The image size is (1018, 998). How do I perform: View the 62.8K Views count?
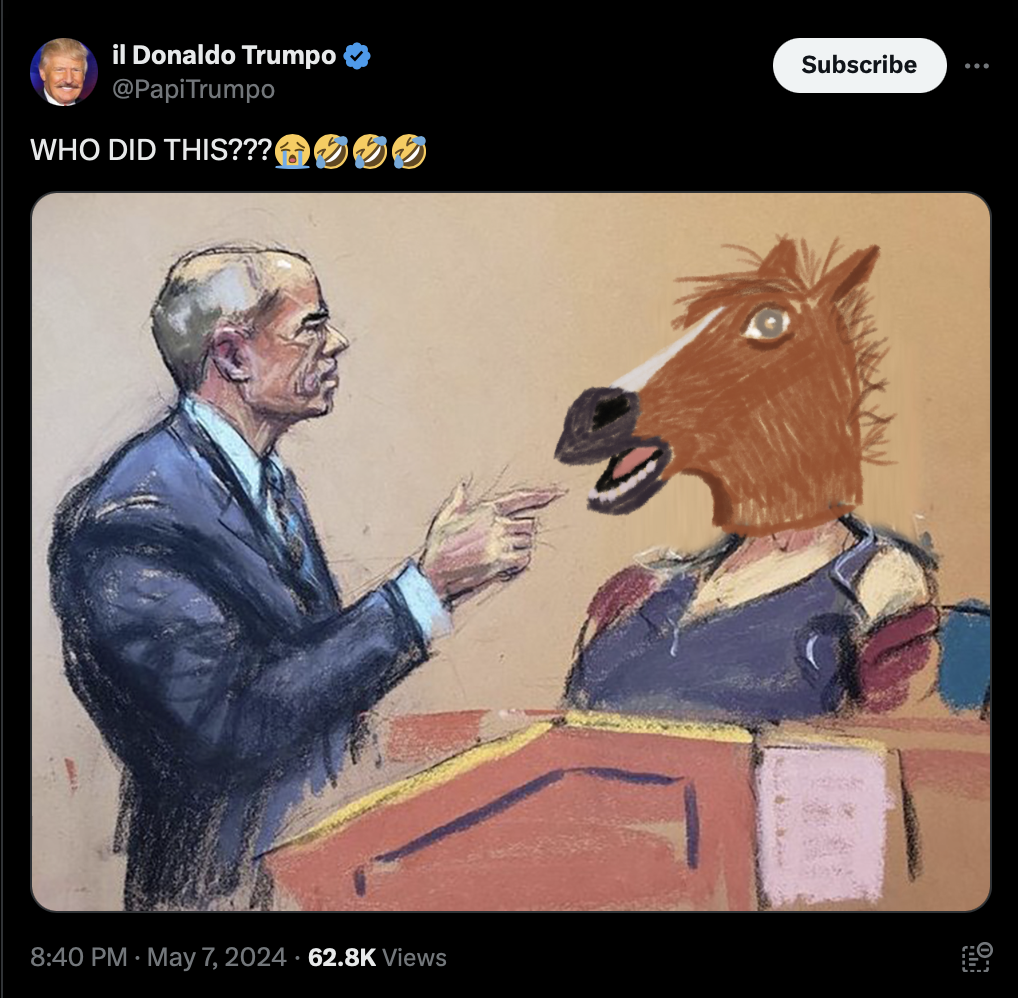click(x=377, y=957)
